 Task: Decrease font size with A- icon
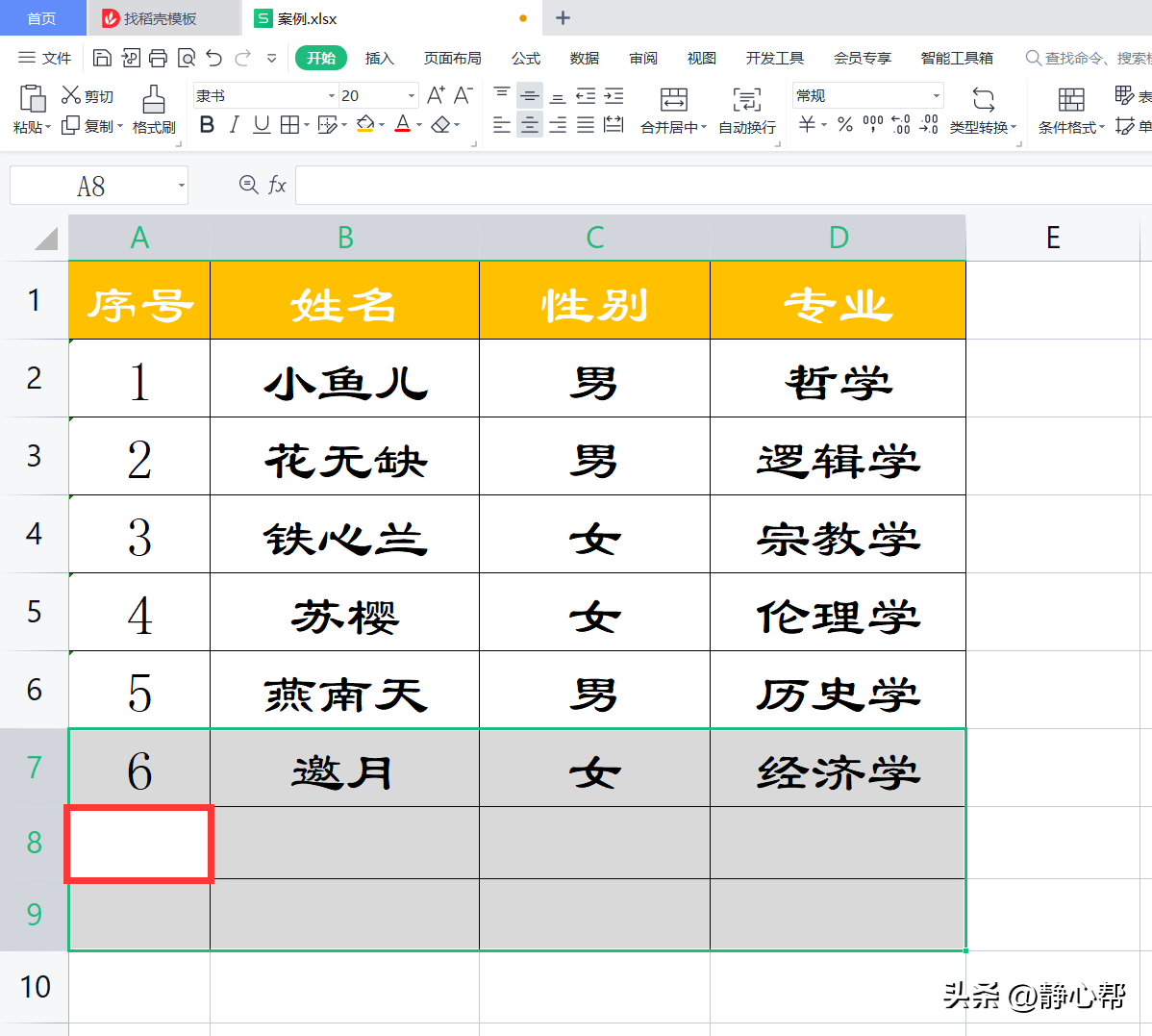click(463, 95)
